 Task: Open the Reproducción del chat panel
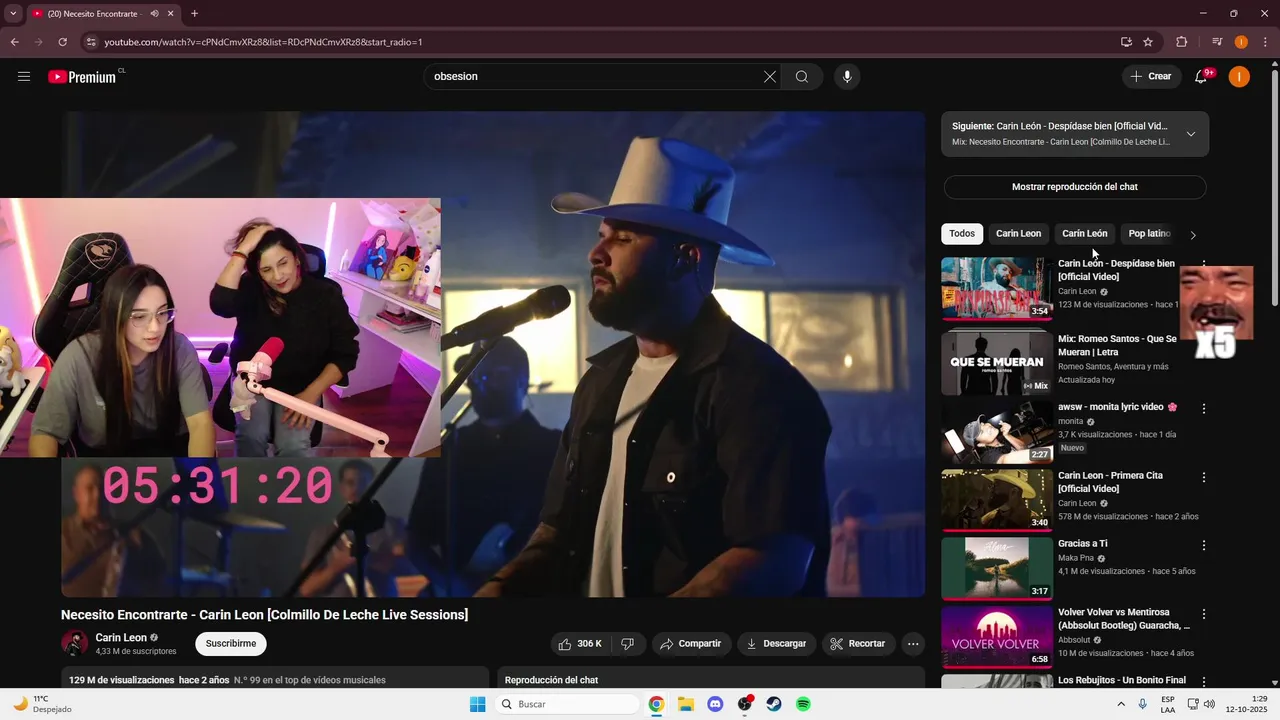click(710, 679)
